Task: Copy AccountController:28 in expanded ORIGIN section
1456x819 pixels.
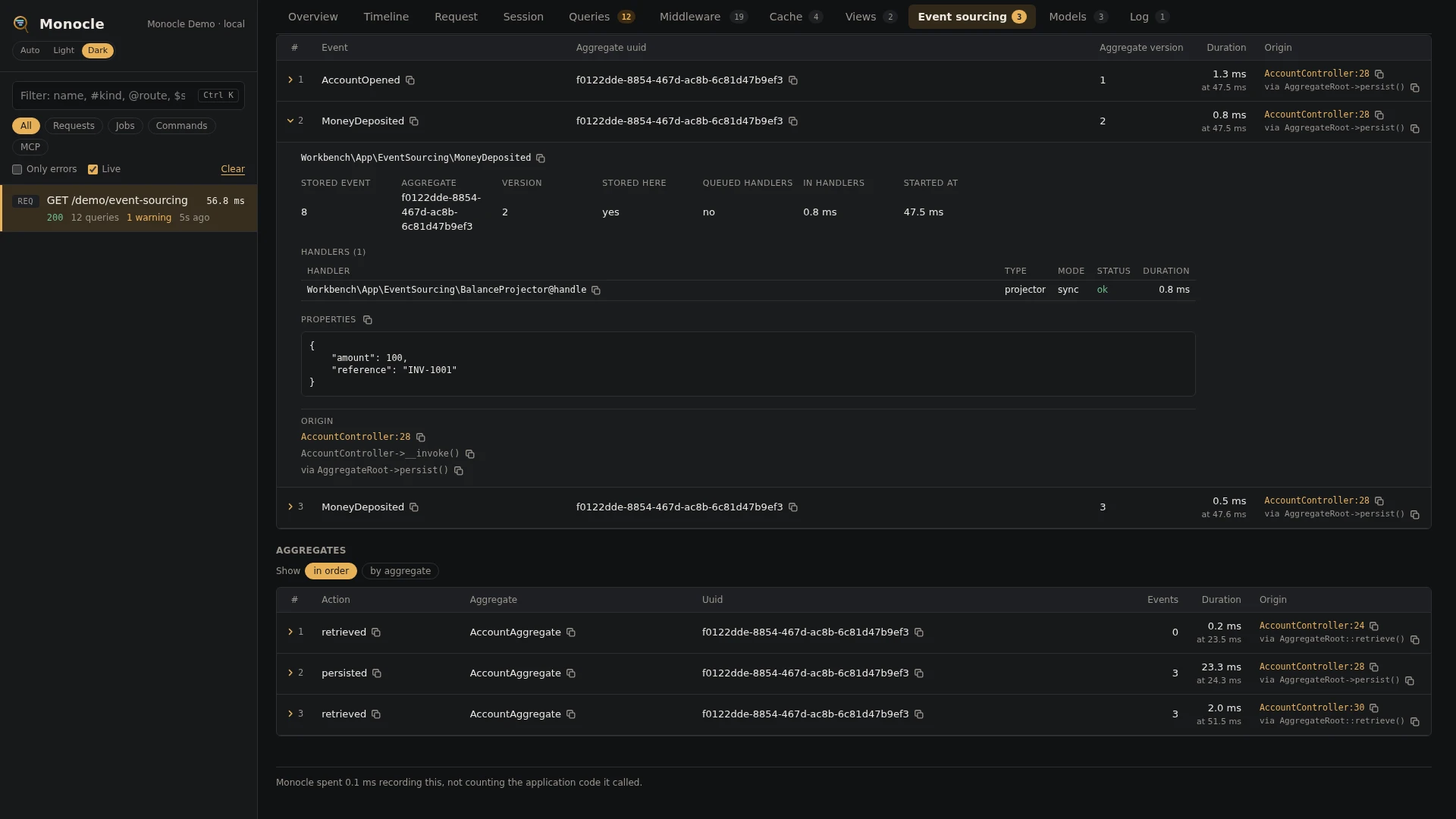Action: 421,438
